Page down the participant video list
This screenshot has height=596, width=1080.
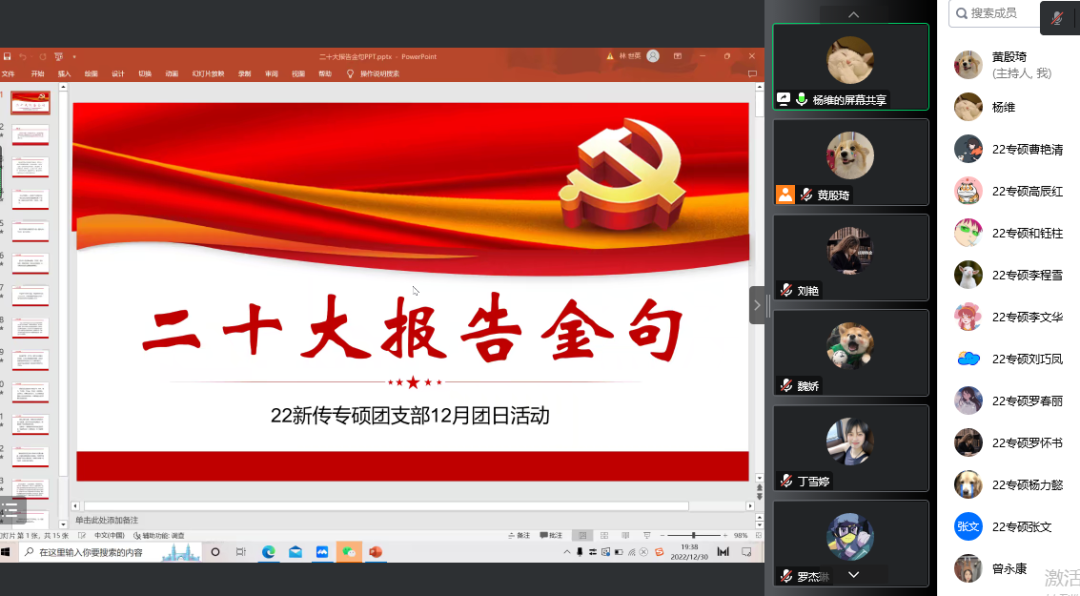(x=853, y=575)
